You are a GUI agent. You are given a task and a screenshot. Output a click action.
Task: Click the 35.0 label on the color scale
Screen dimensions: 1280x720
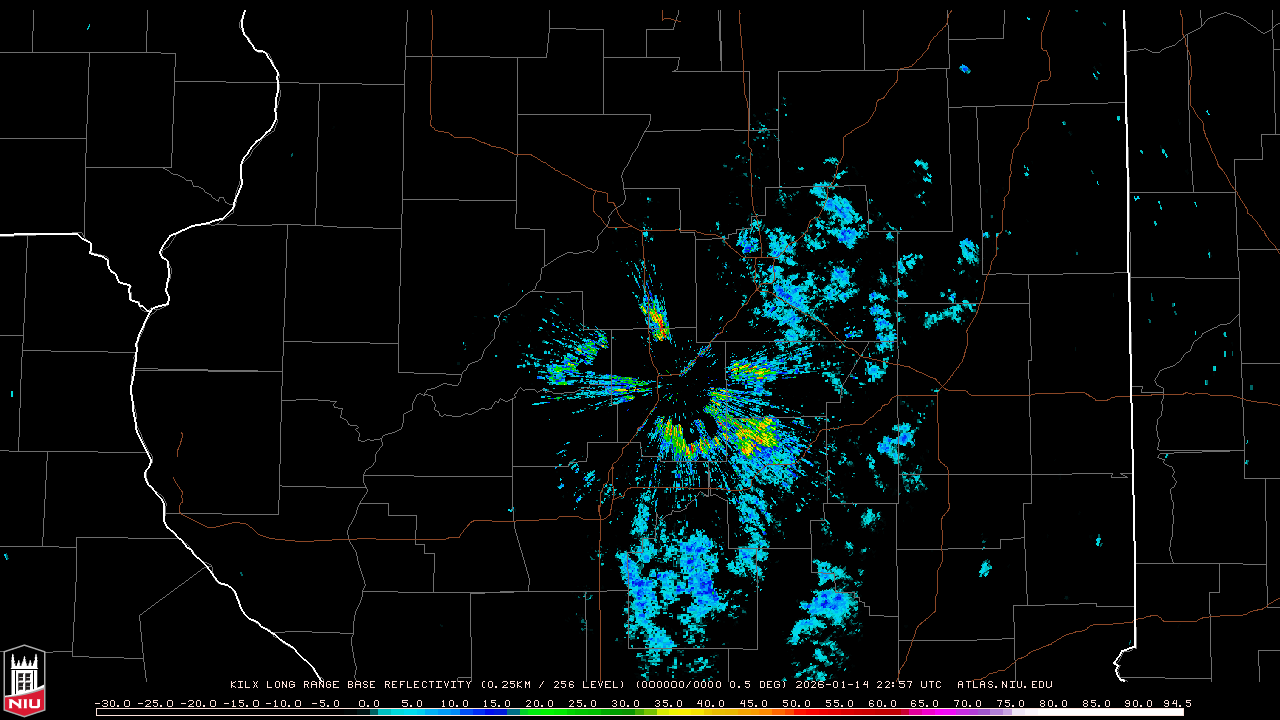click(x=668, y=703)
